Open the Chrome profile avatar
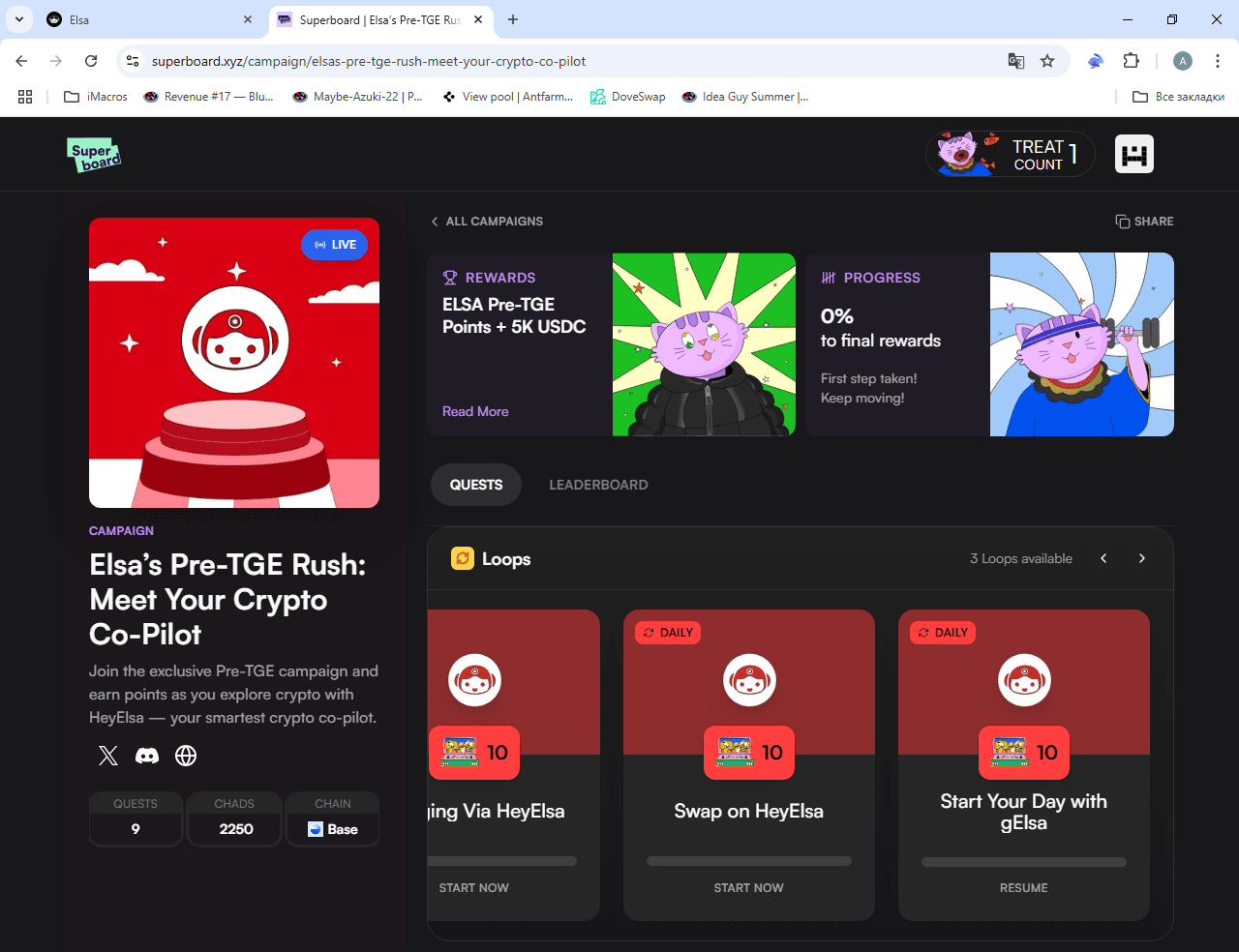 click(1183, 61)
